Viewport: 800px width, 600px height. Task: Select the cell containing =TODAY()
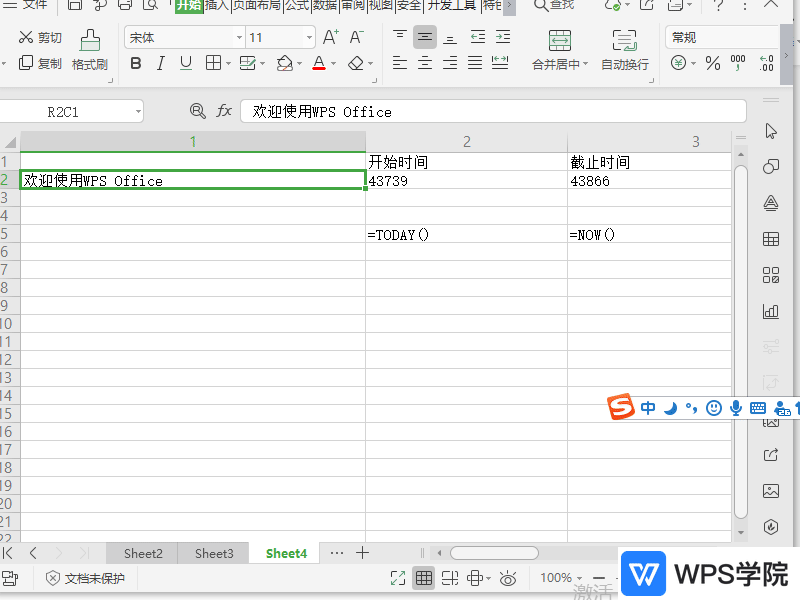pyautogui.click(x=465, y=234)
